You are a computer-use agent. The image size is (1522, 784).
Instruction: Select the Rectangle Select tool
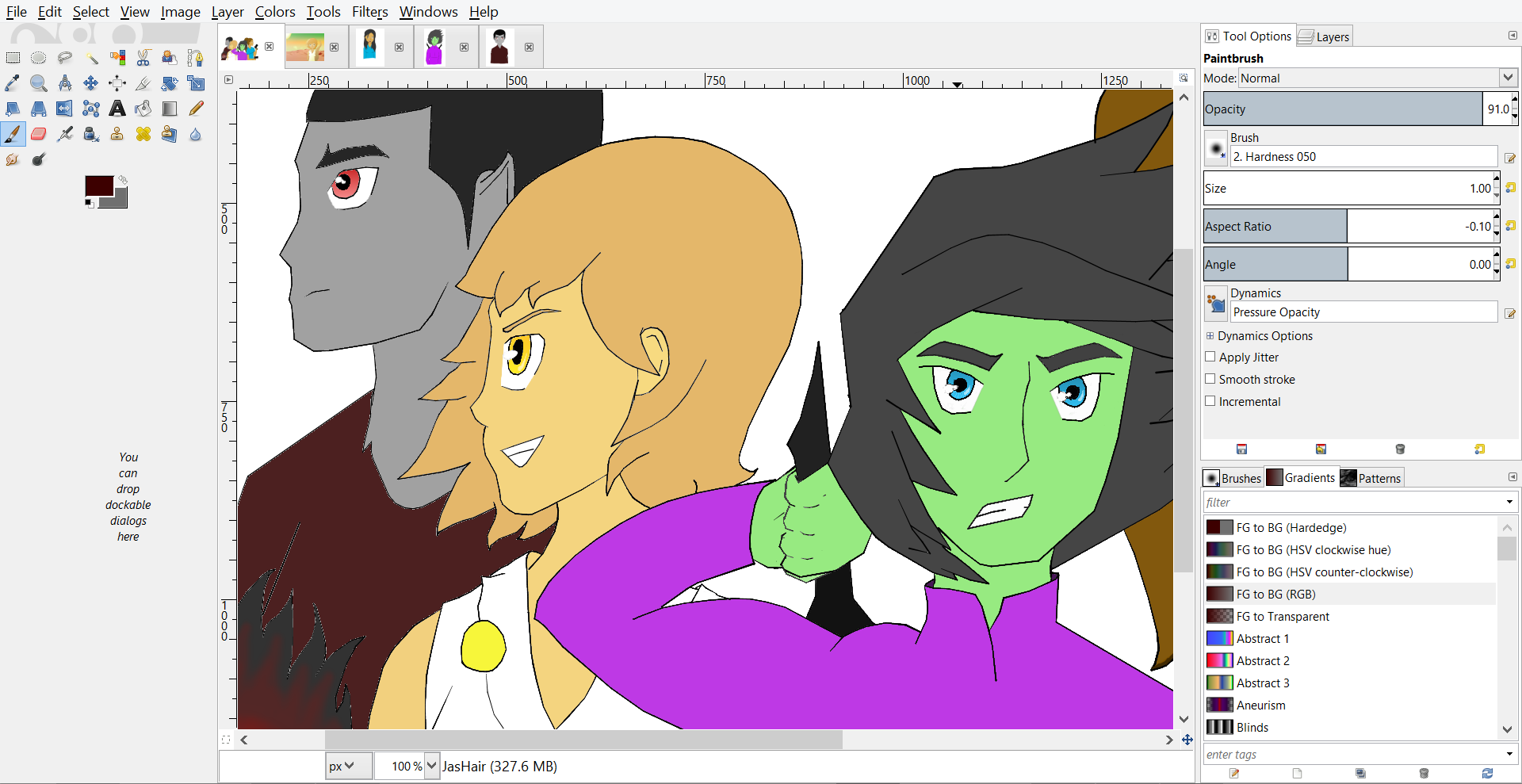point(13,58)
